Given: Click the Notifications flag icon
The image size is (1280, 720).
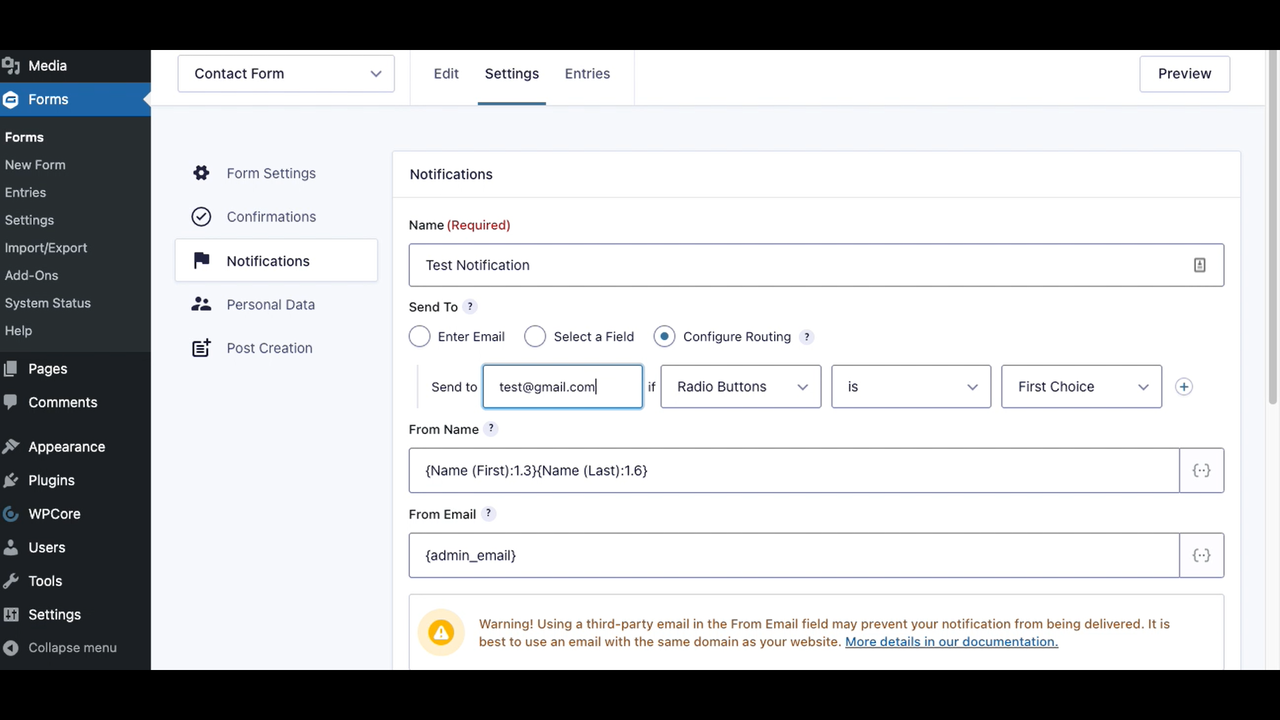Looking at the screenshot, I should point(201,260).
